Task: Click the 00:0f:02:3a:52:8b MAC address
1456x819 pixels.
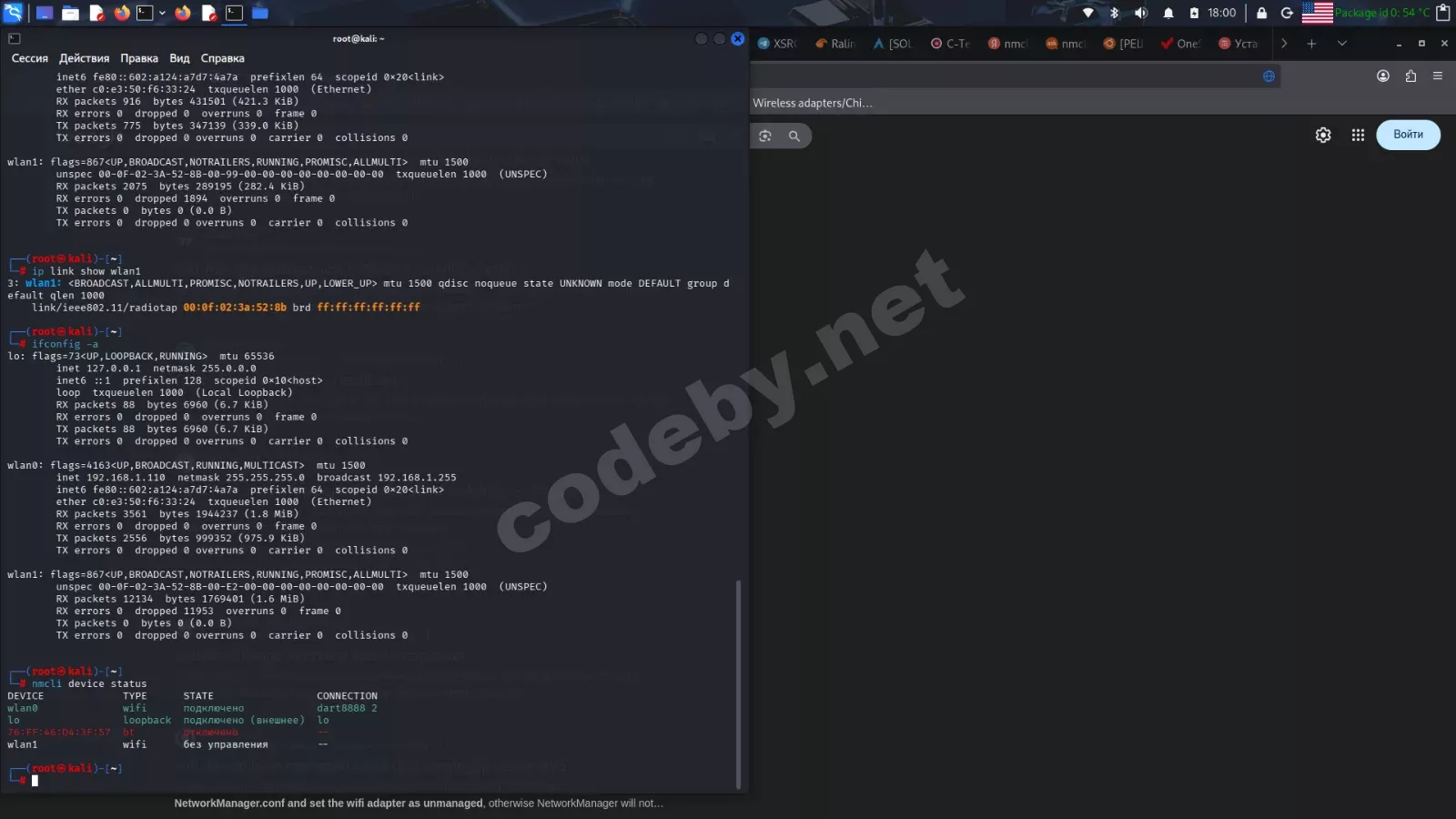Action: (235, 308)
